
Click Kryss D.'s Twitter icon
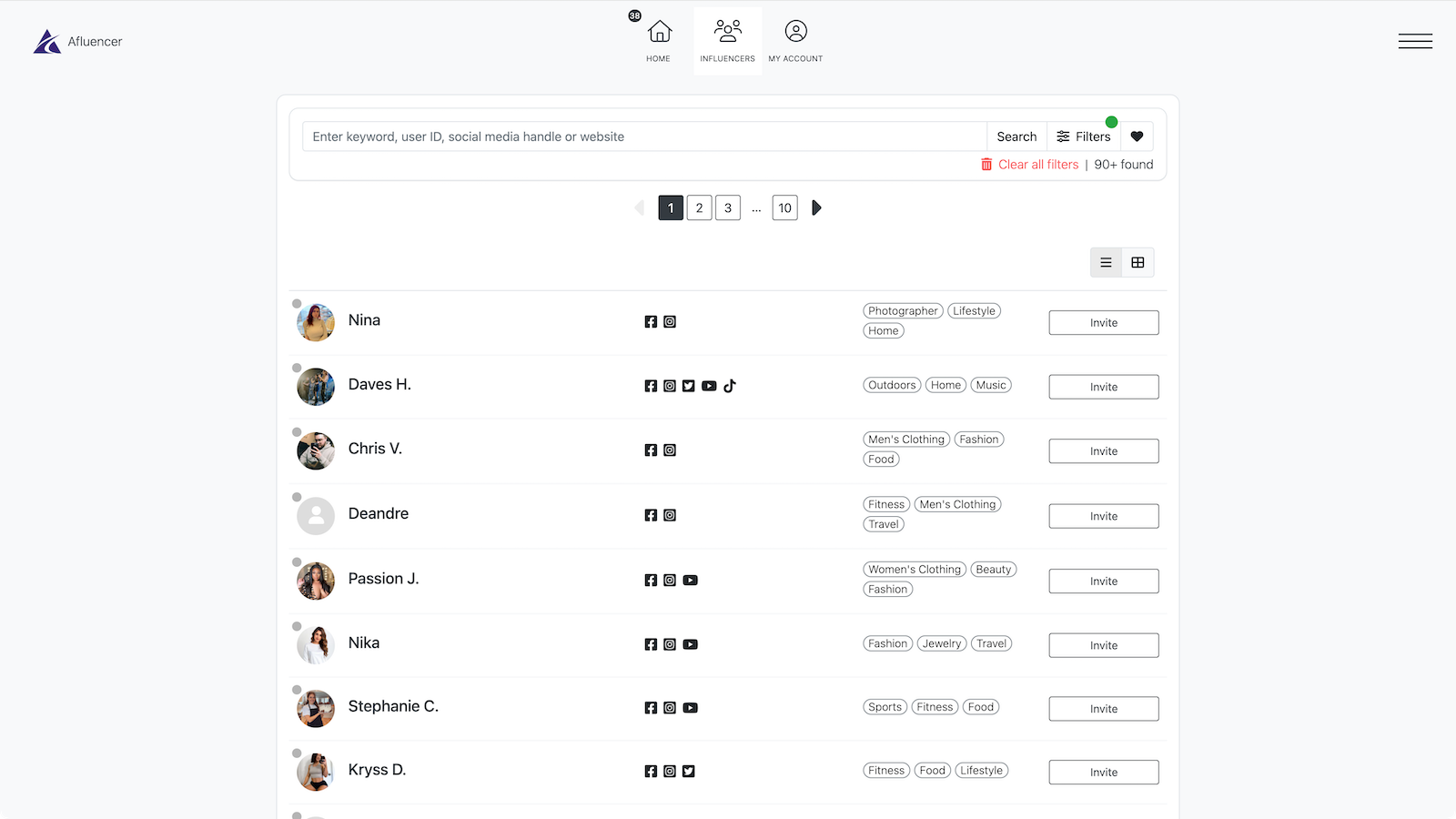point(688,771)
